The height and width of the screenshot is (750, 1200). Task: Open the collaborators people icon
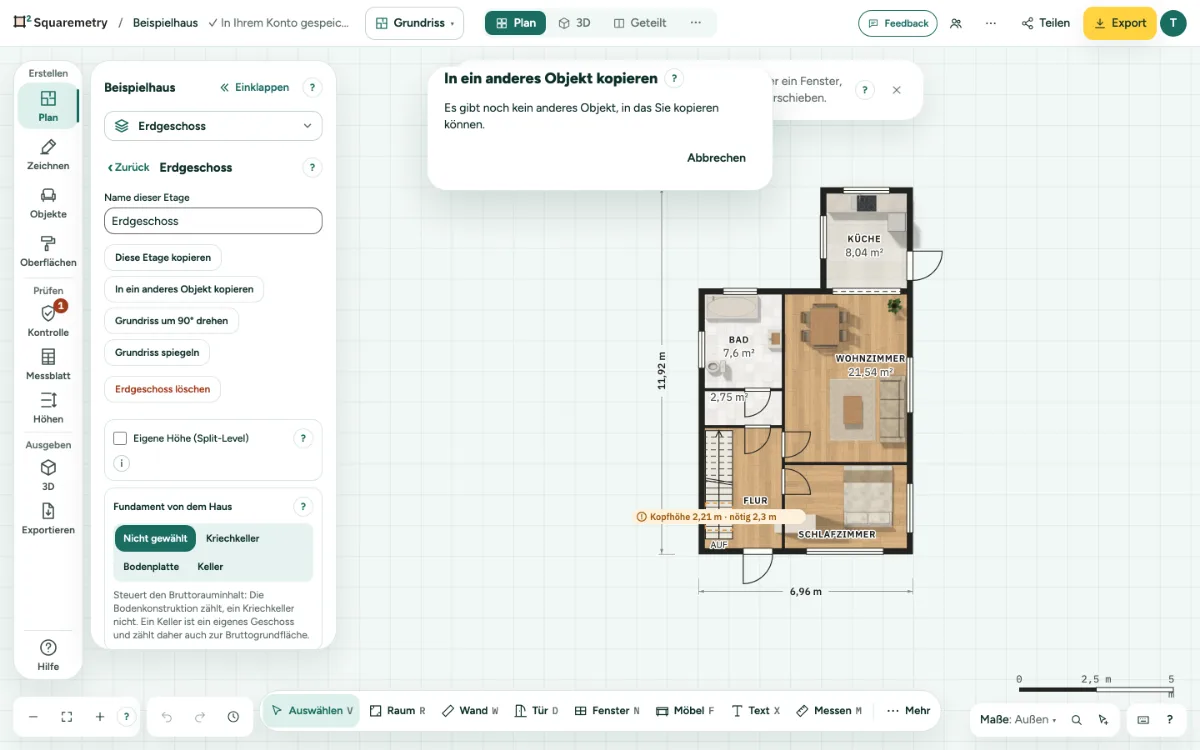pos(956,23)
